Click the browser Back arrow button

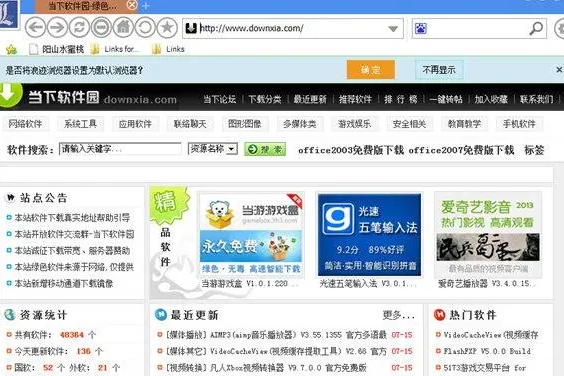[x=35, y=27]
